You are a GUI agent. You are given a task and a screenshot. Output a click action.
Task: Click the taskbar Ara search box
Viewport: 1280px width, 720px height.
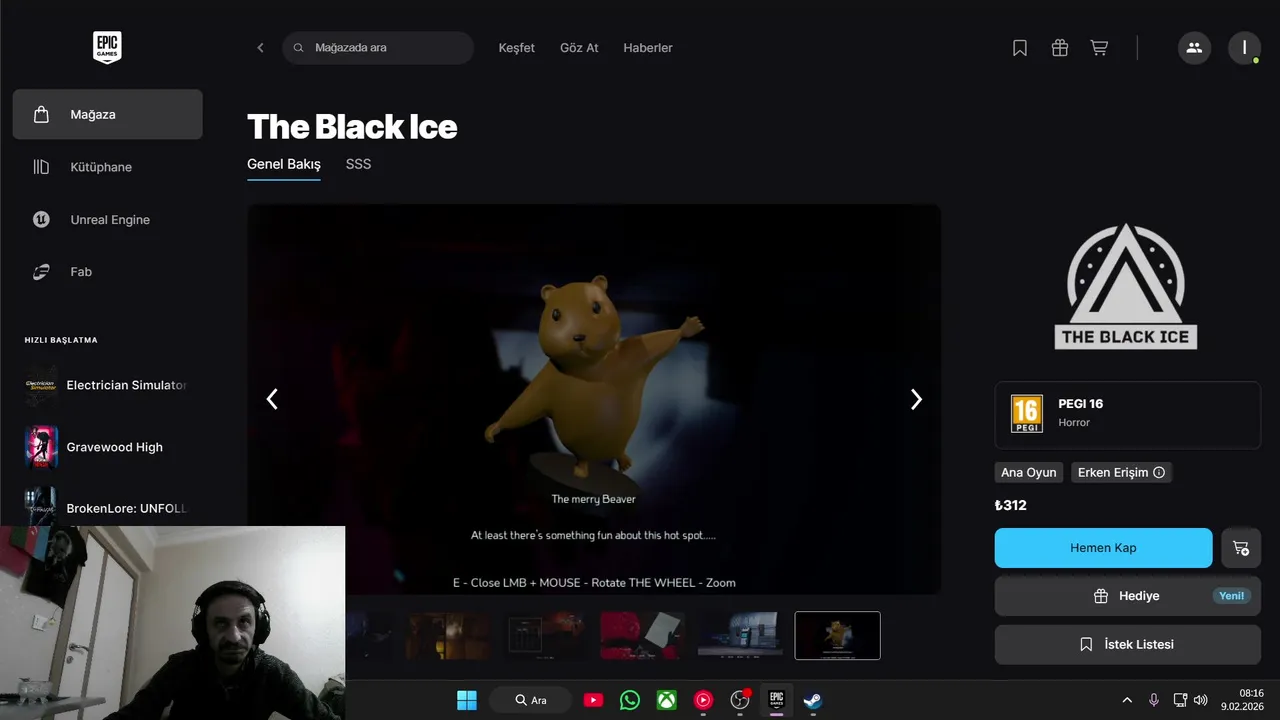click(531, 700)
